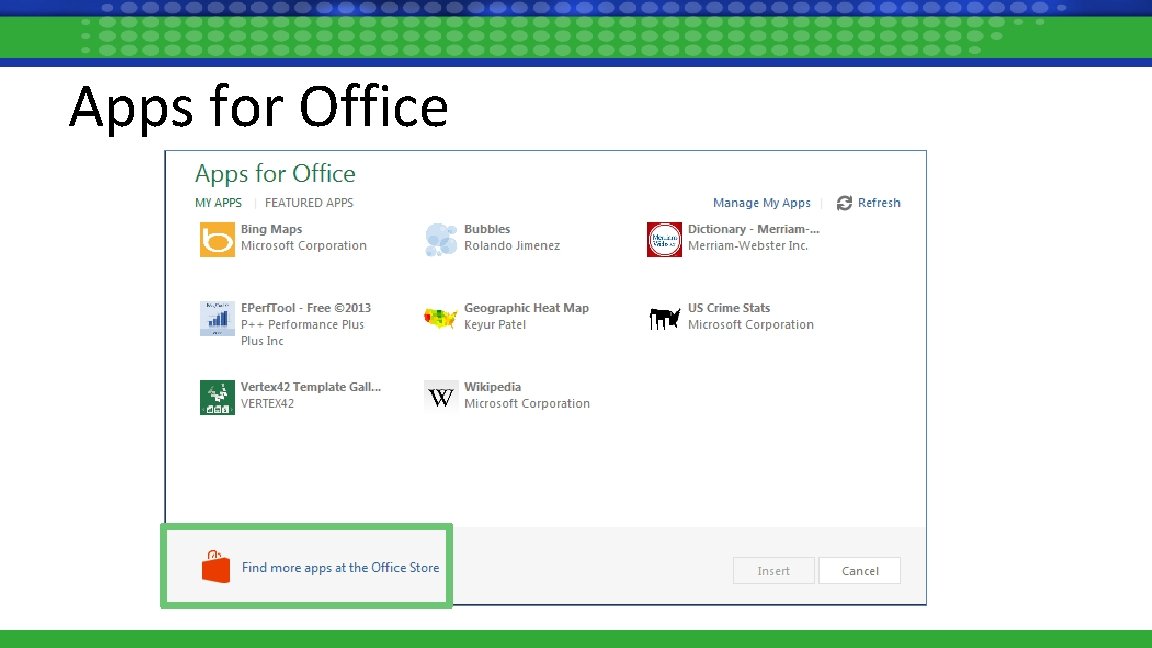Click the US Crime Stats icon
This screenshot has width=1152, height=648.
click(664, 318)
